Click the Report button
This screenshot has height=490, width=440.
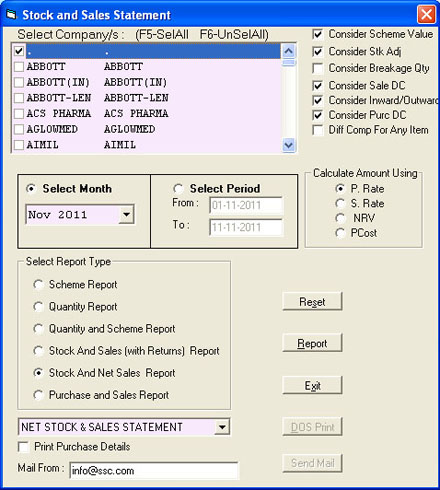tap(312, 343)
